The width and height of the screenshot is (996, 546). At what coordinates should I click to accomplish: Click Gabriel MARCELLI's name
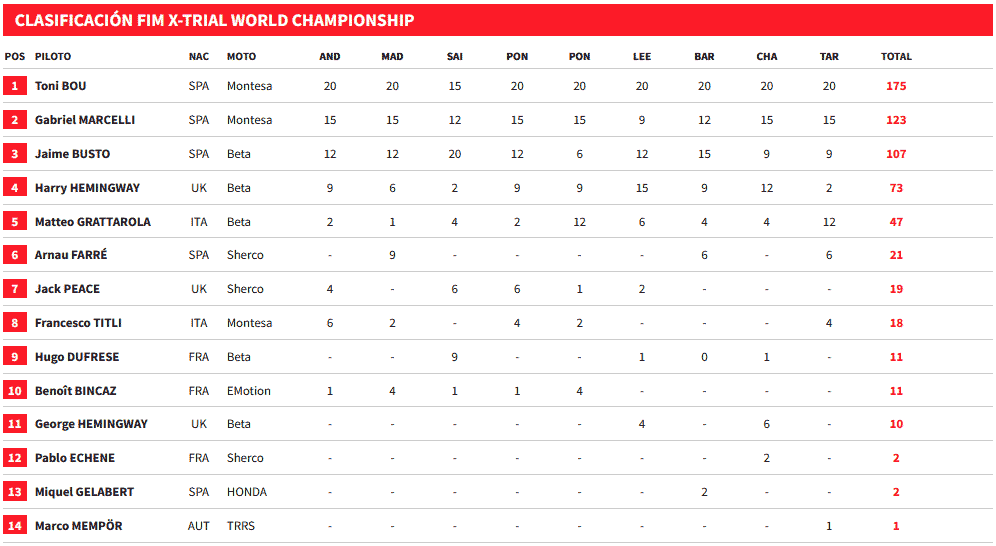85,120
